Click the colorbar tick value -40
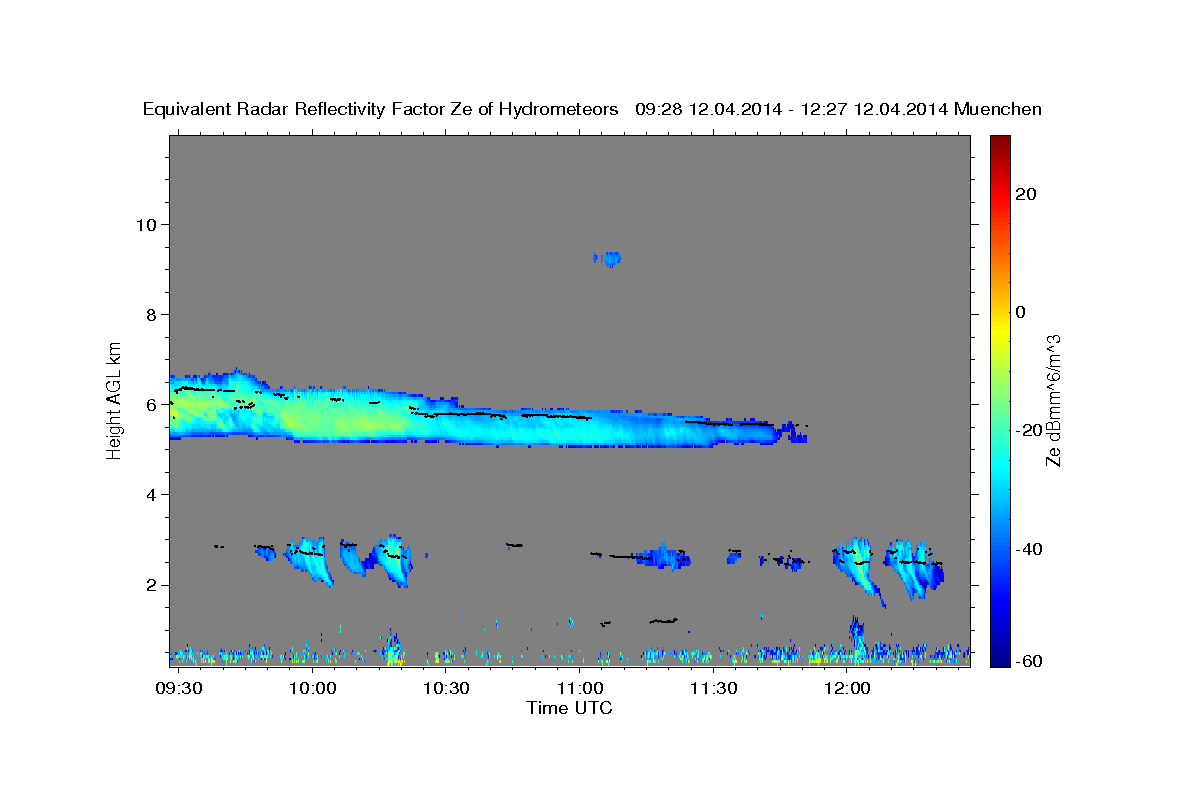Image resolution: width=1200 pixels, height=800 pixels. click(x=1029, y=548)
